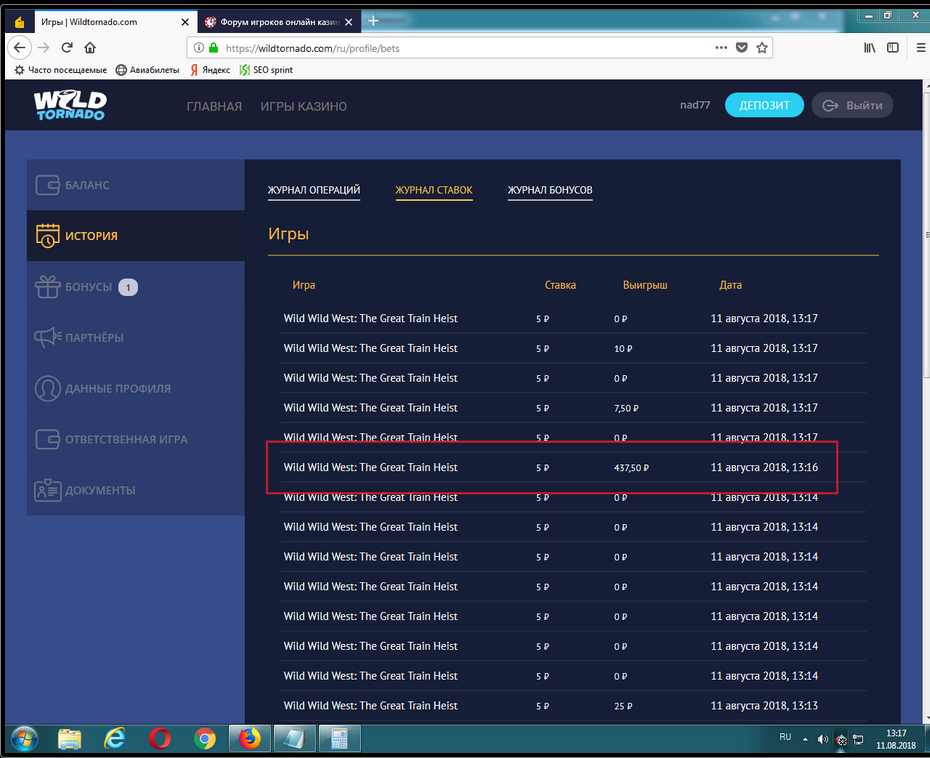Open the Firefox hamburger menu
The width and height of the screenshot is (930, 758).
pos(921,47)
